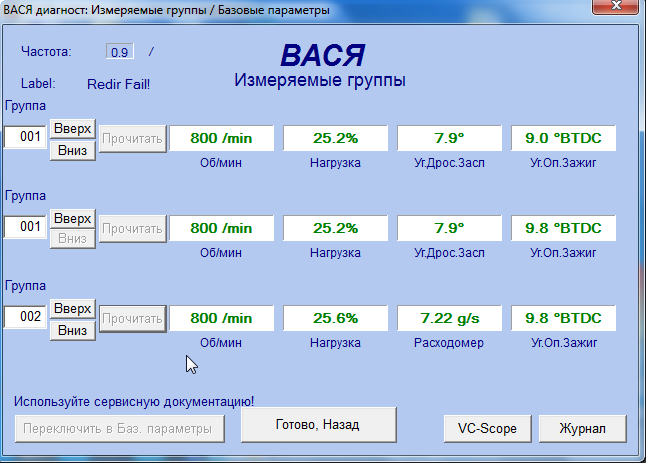The height and width of the screenshot is (468, 651).
Task: Select the group field showing 002
Action: [x=25, y=318]
